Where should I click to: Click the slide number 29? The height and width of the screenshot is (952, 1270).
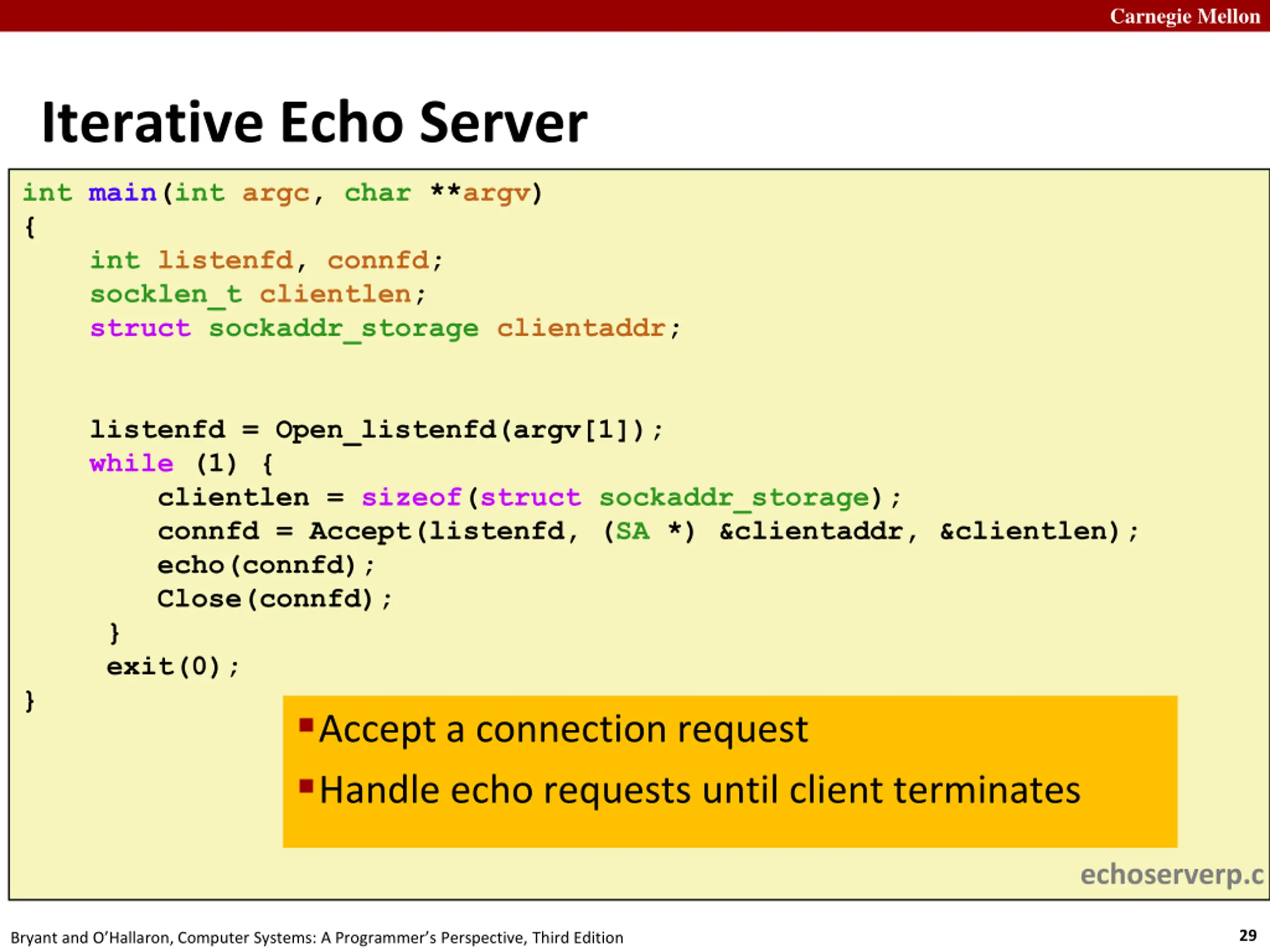(1248, 936)
